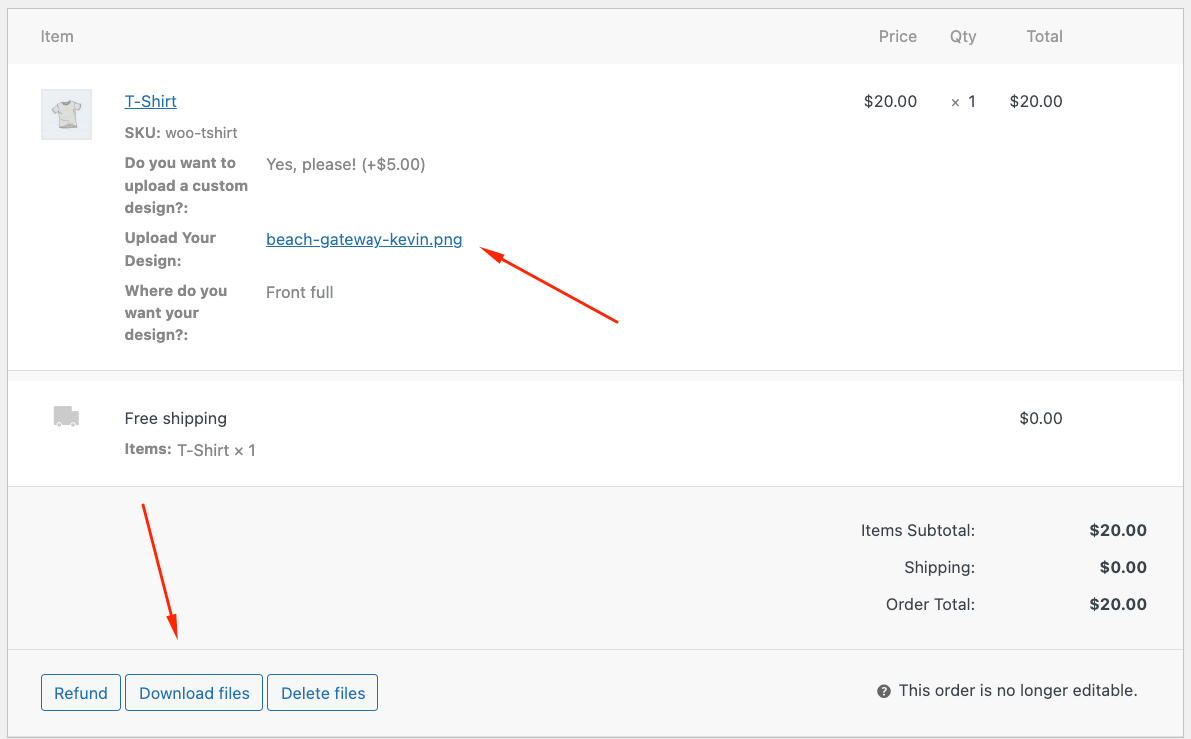Image resolution: width=1191 pixels, height=739 pixels.
Task: Download beach-gateway-kevin.png customer design
Action: click(x=364, y=239)
